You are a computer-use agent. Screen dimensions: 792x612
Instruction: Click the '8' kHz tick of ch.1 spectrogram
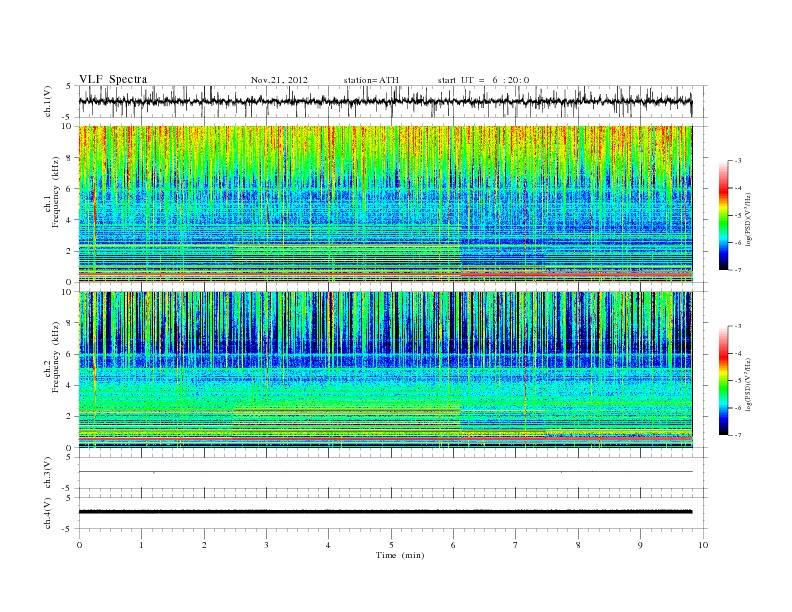click(70, 158)
